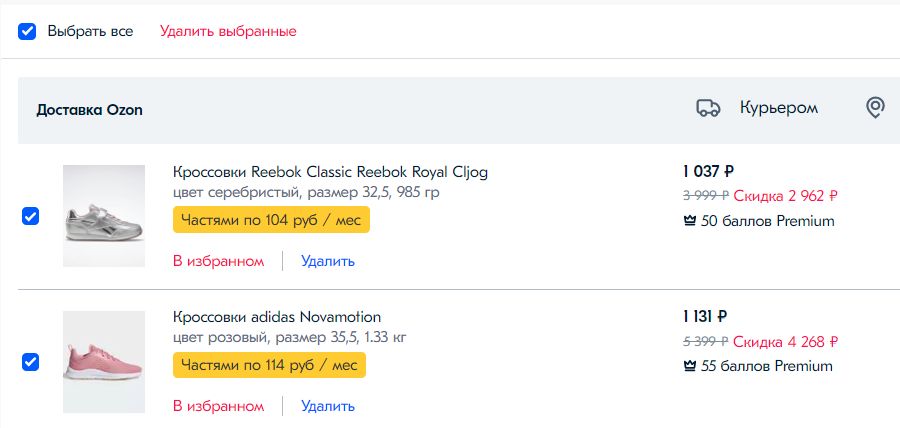
Task: Click Частями по 104 руб / мес badge
Action: pyautogui.click(x=271, y=220)
